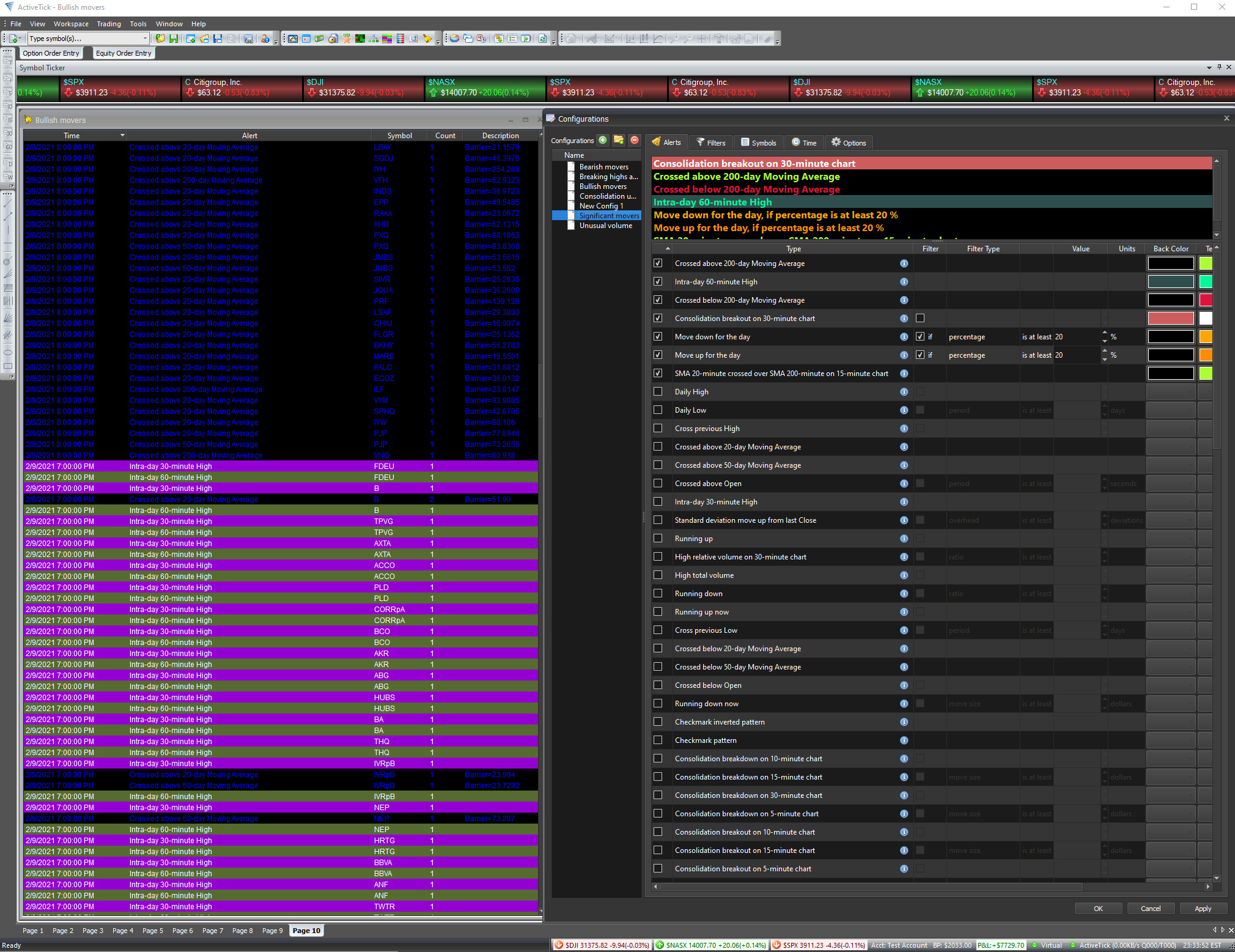Click info icon for Daily High alert

[x=904, y=392]
